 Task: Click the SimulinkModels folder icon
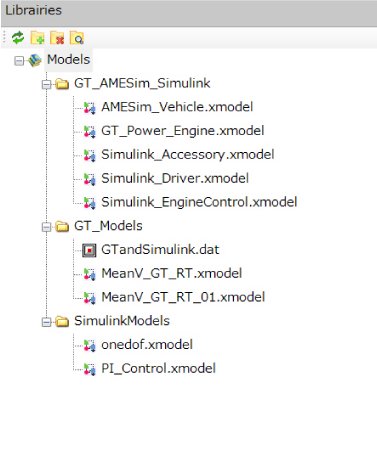[62, 322]
